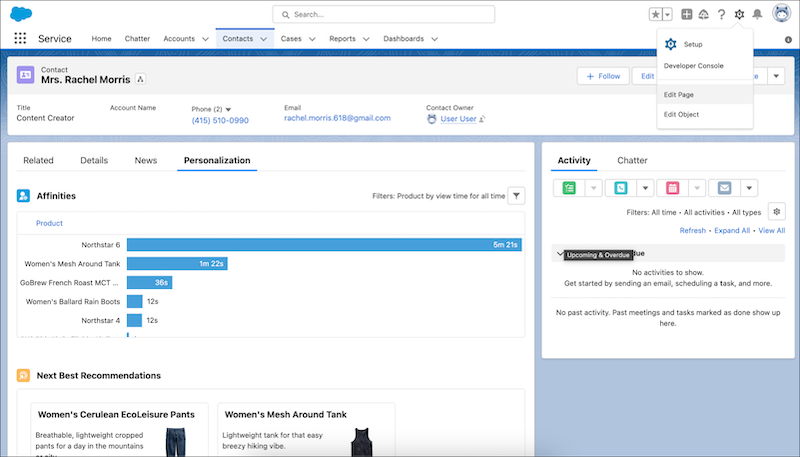The image size is (800, 457).
Task: Go to the Home nav tab
Action: [101, 38]
